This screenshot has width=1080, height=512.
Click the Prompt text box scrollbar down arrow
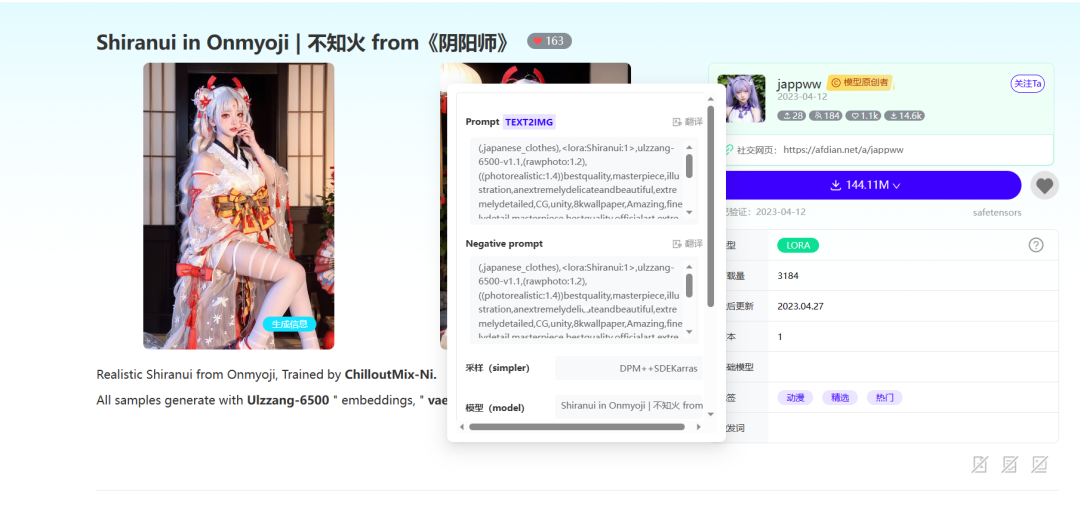(x=689, y=212)
